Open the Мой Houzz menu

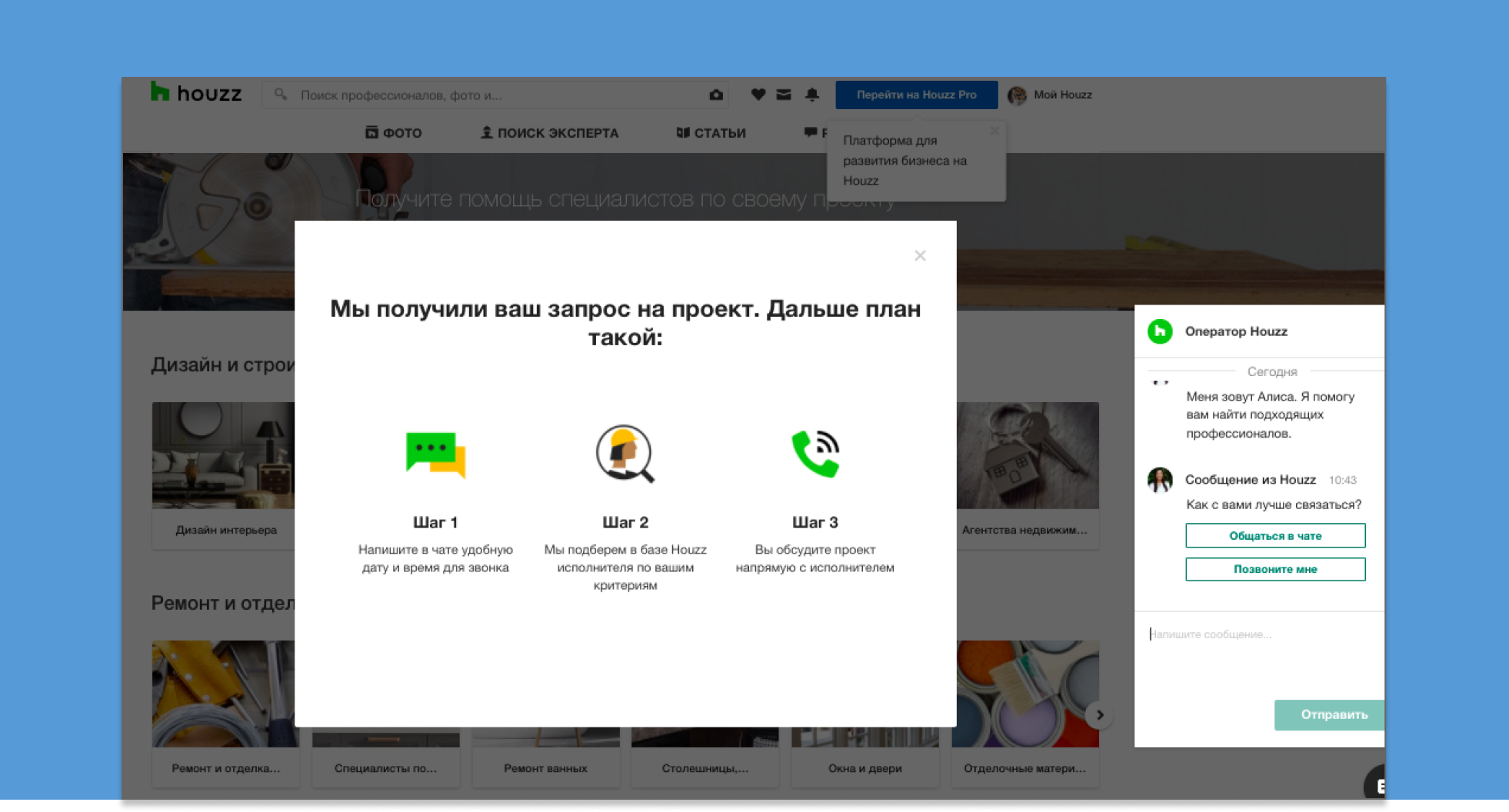[1063, 95]
